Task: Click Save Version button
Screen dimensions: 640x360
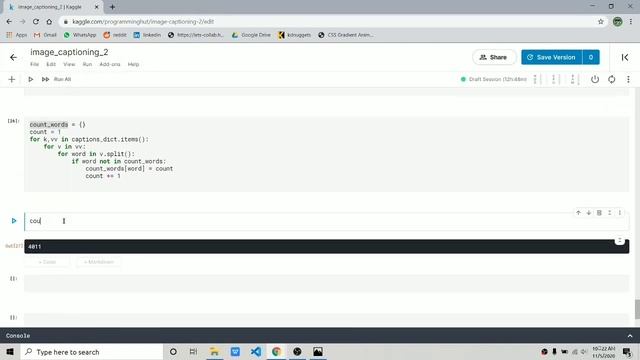Action: point(551,57)
